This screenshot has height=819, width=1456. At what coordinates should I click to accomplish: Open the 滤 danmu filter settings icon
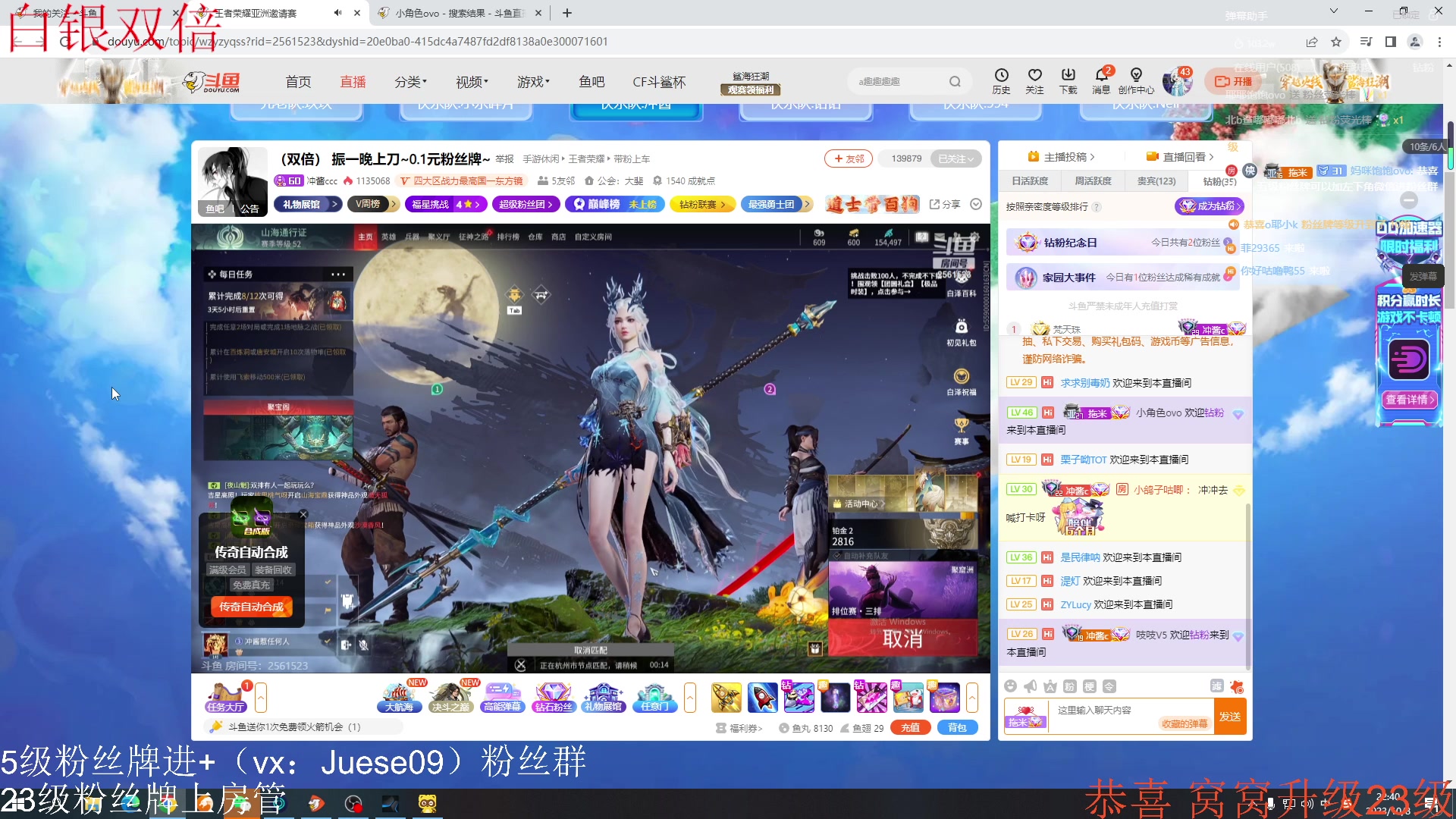pyautogui.click(x=1218, y=686)
